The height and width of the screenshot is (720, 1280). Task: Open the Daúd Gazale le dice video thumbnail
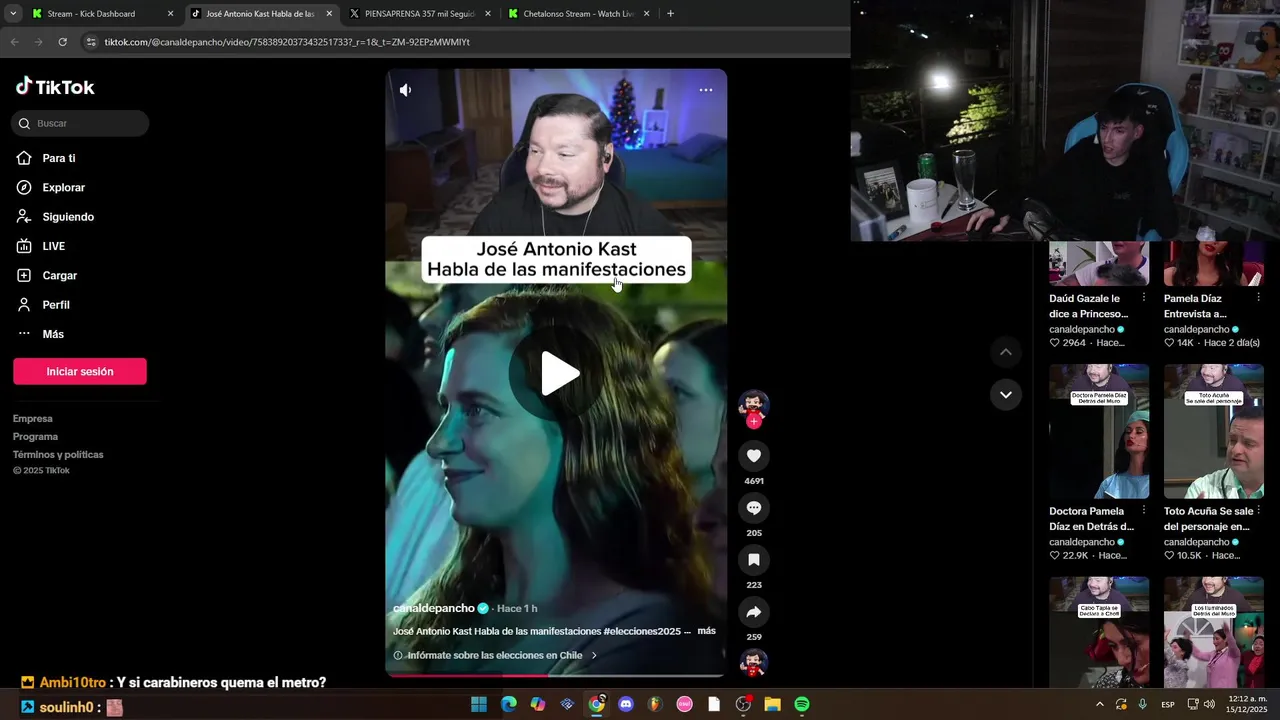pyautogui.click(x=1099, y=263)
